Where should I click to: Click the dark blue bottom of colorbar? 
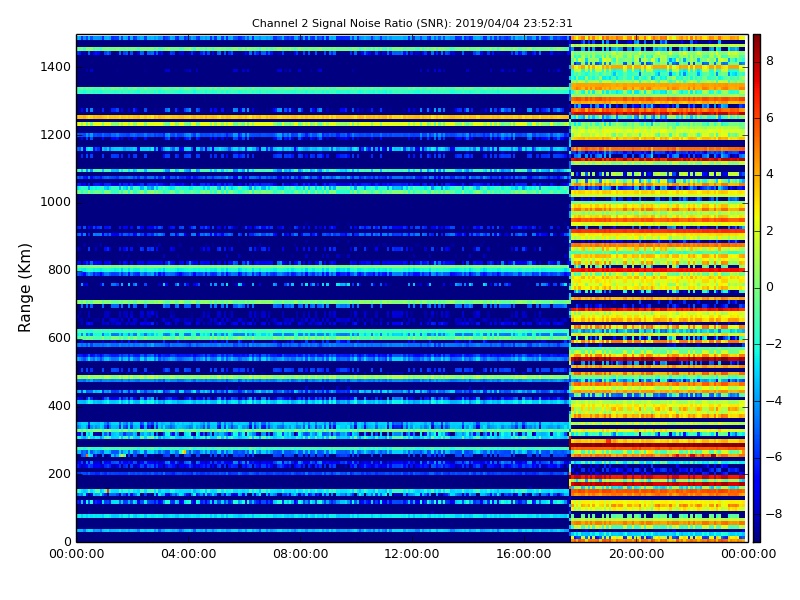pyautogui.click(x=757, y=531)
